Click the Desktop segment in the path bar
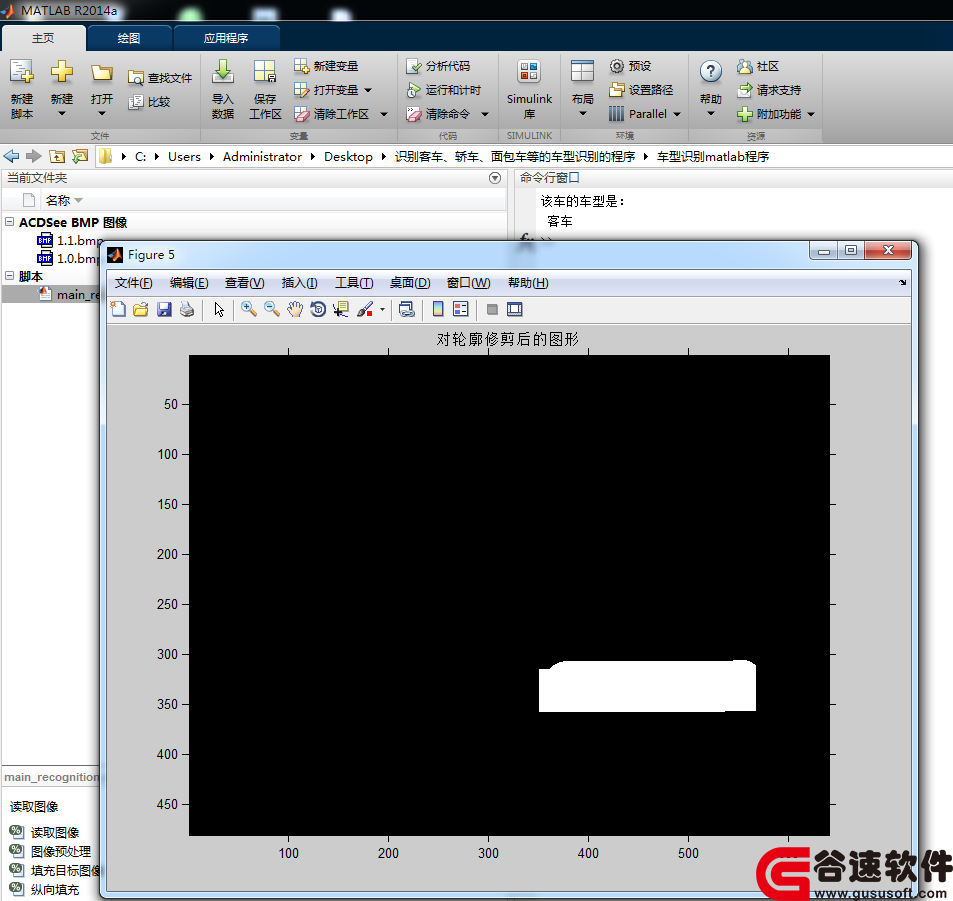This screenshot has height=901, width=953. point(348,157)
